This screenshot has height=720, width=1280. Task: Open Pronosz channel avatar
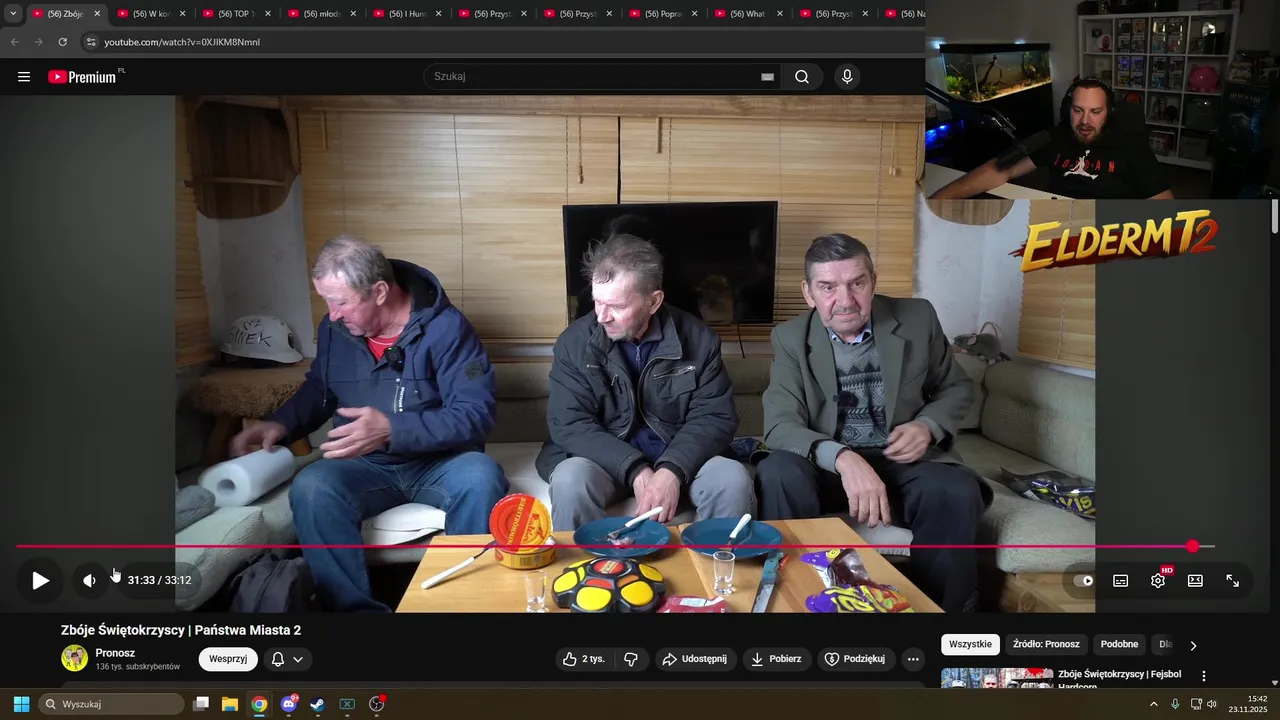(x=74, y=658)
